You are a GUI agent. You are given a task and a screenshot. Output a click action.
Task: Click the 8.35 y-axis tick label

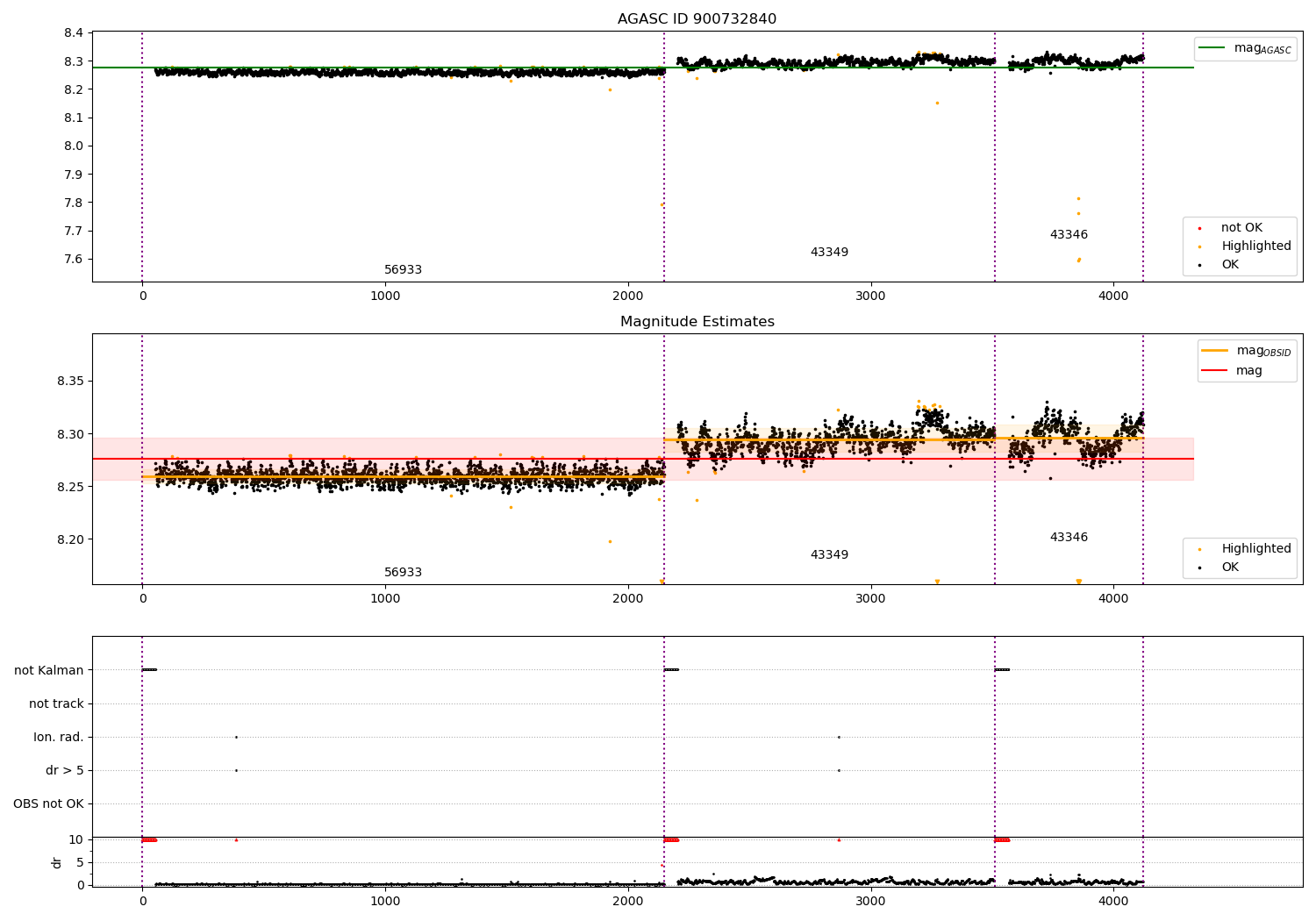click(x=70, y=382)
